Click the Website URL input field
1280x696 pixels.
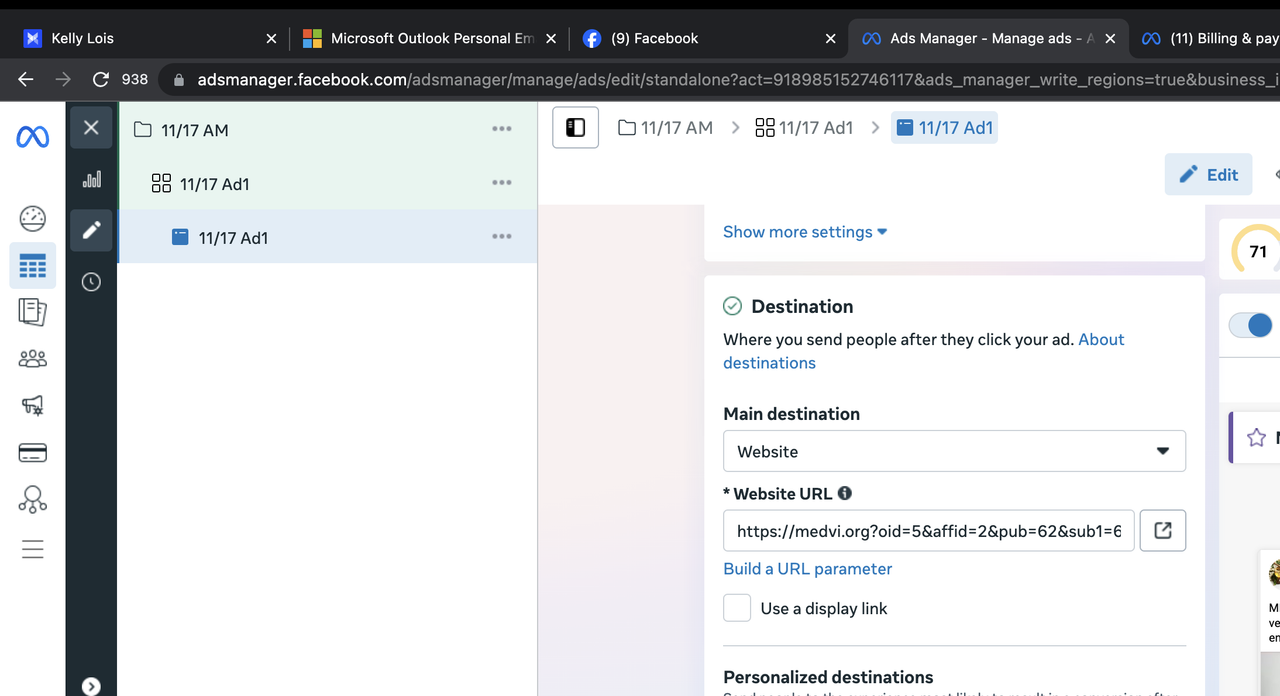pos(929,531)
